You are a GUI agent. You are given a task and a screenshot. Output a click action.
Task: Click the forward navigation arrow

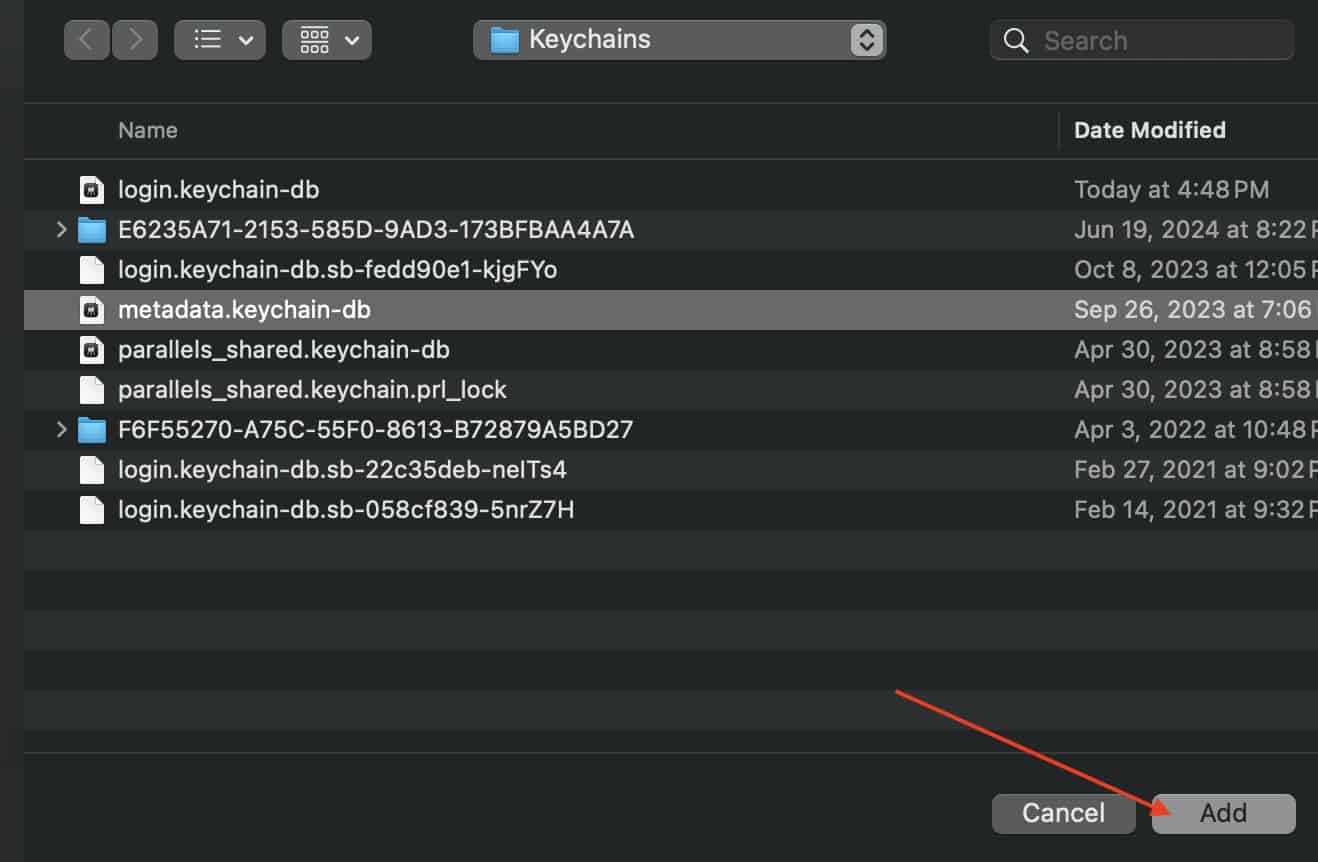coord(134,40)
